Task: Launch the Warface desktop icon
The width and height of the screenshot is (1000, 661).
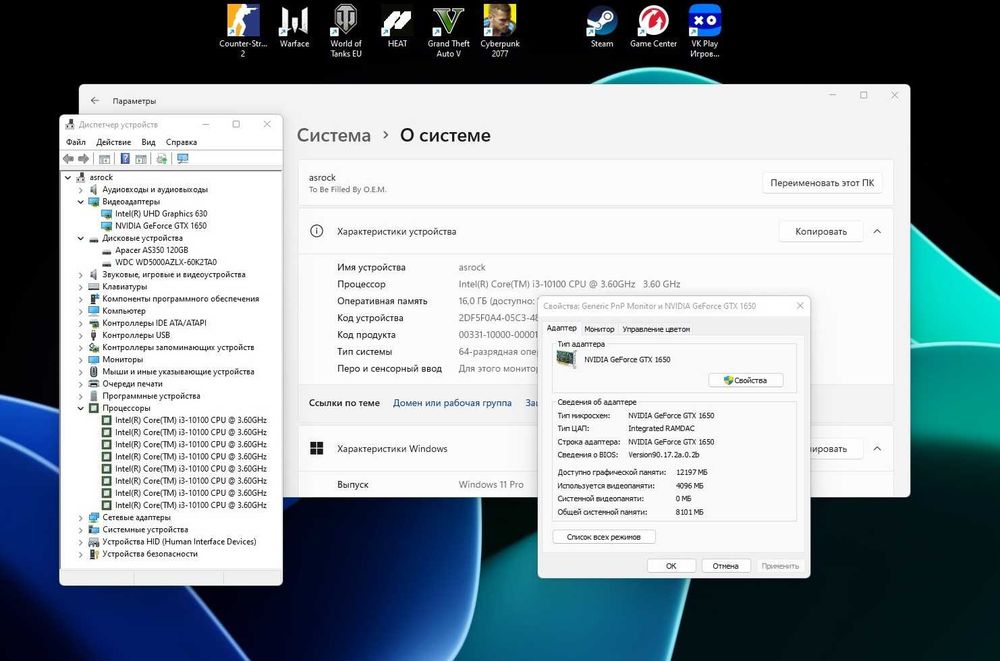Action: pos(294,26)
